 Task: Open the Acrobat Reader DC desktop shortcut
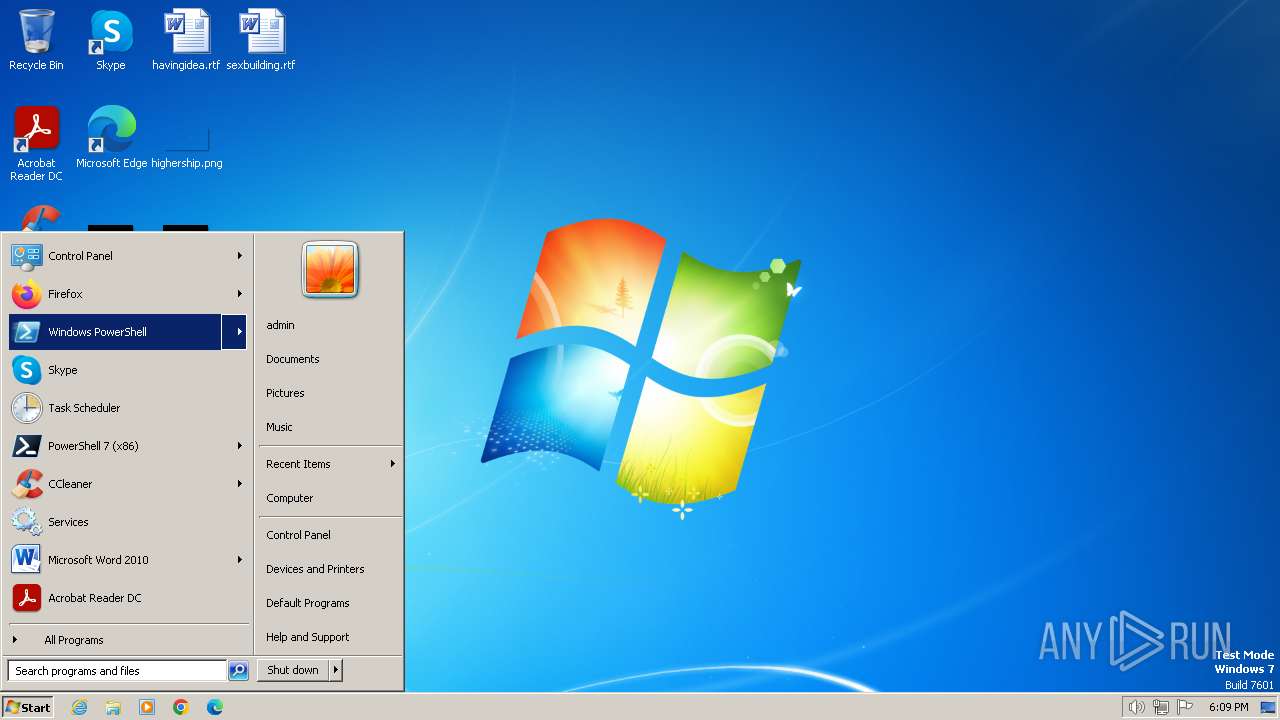(x=36, y=143)
